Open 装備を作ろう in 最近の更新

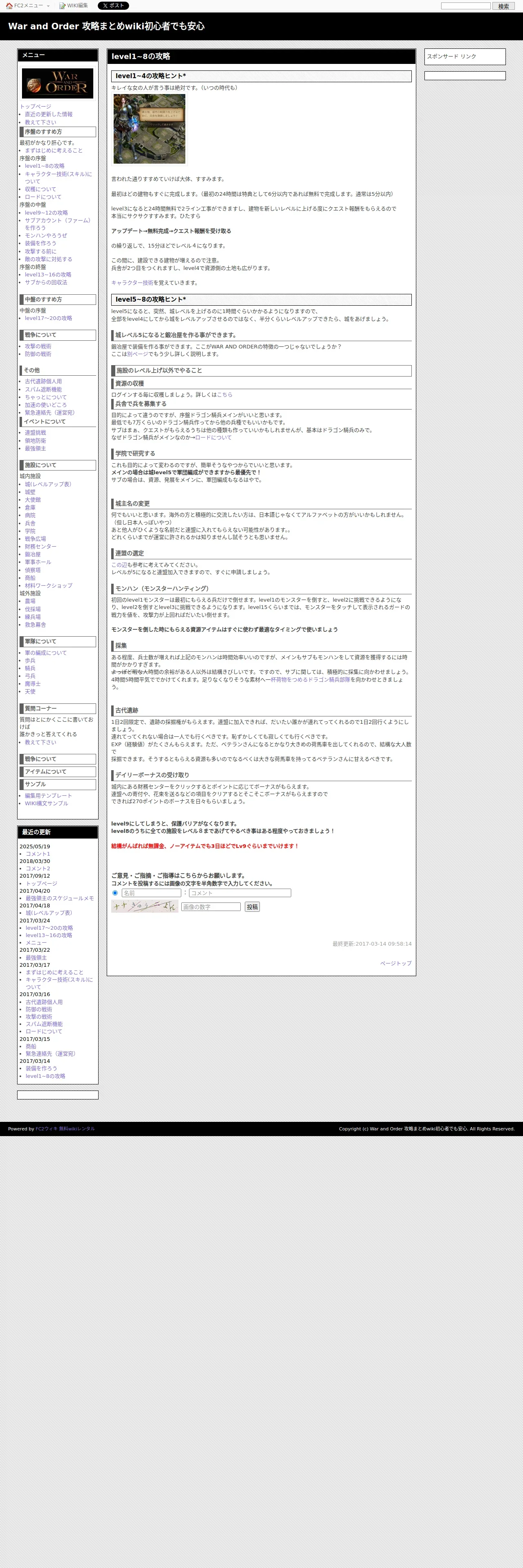coord(42,1068)
